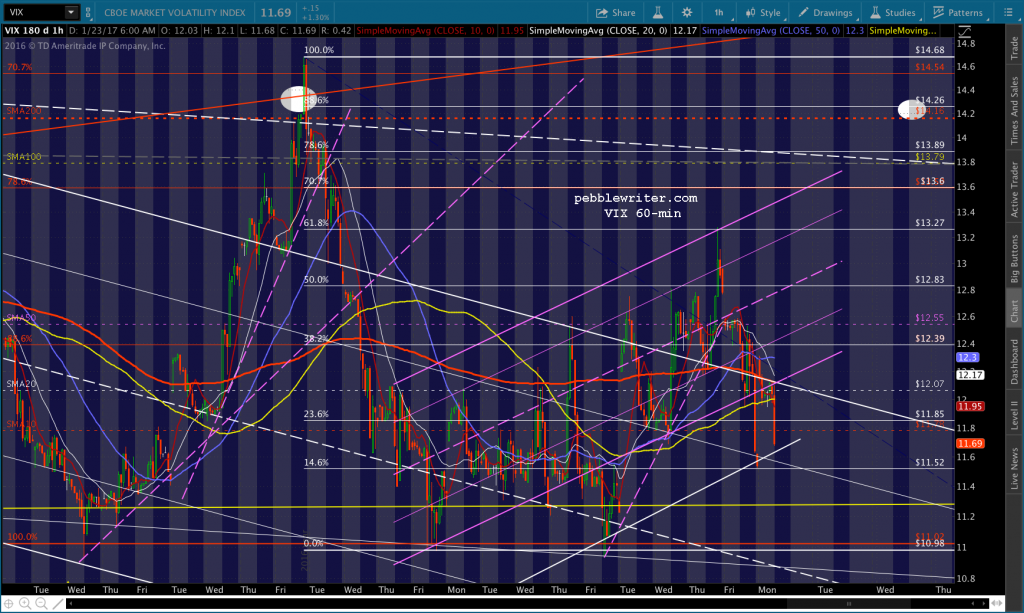1024x613 pixels.
Task: Click the symbol link clipboard icon
Action: coord(88,12)
